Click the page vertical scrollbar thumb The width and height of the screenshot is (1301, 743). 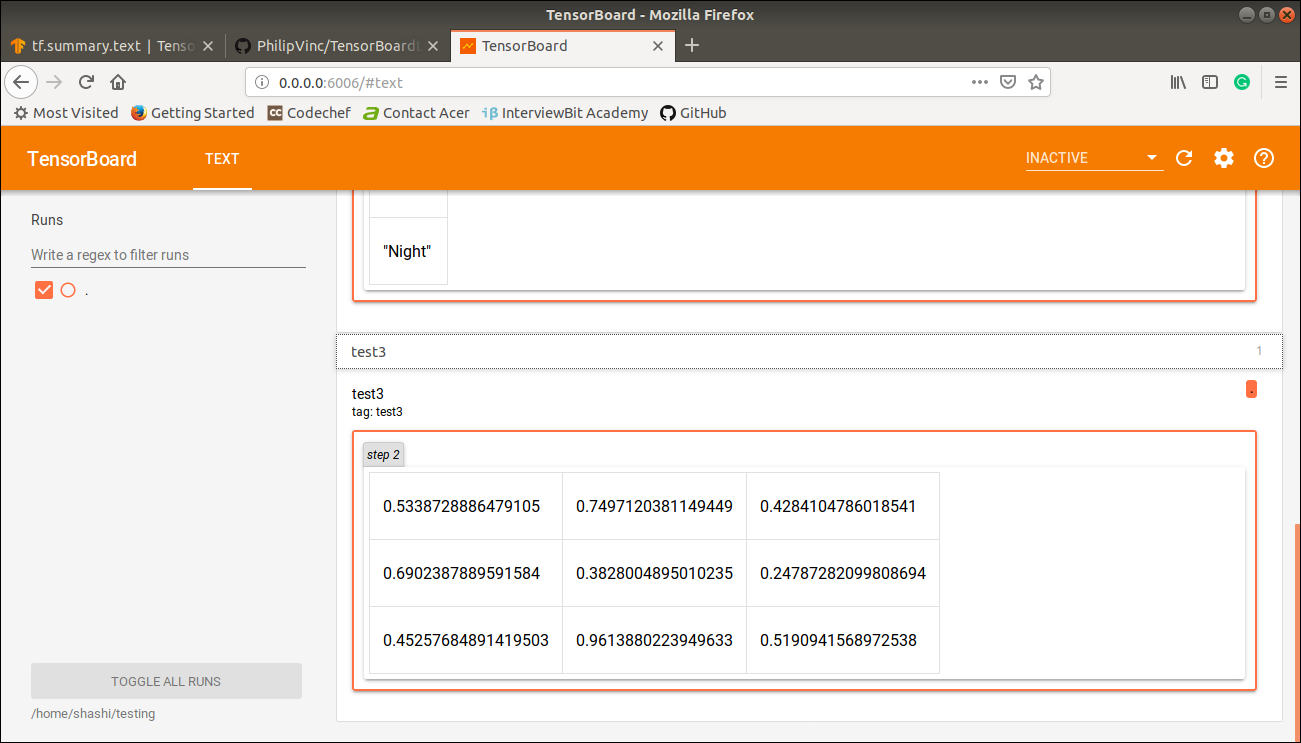pyautogui.click(x=1297, y=632)
